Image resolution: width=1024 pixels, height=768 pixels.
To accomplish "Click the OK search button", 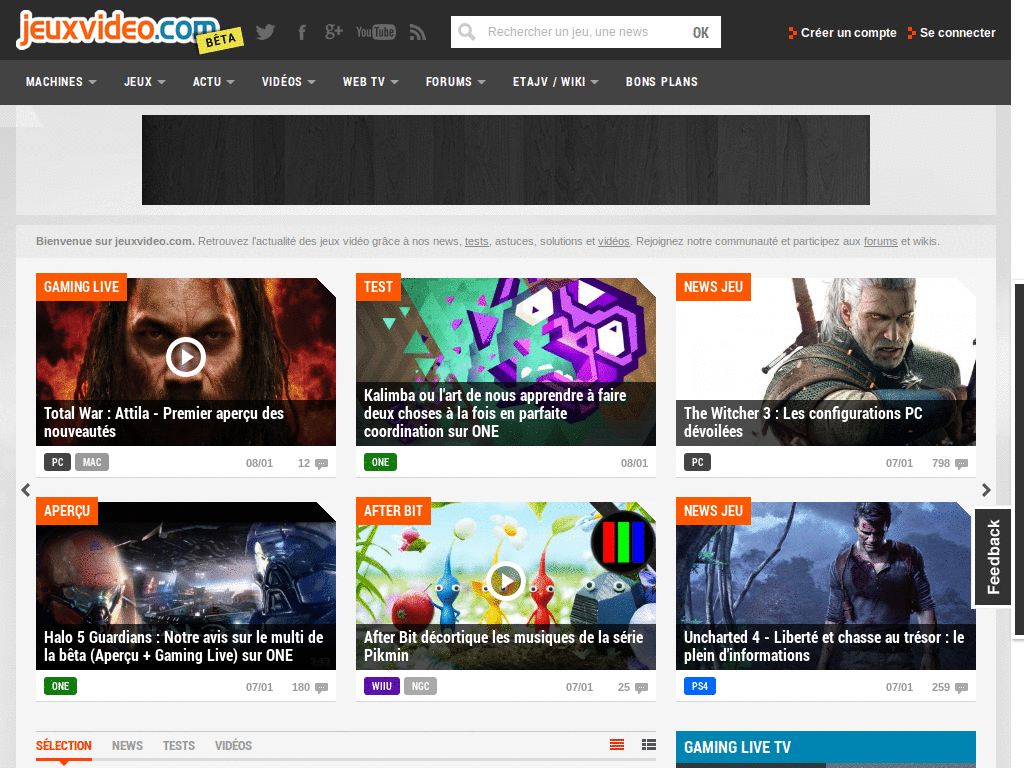I will tap(701, 32).
